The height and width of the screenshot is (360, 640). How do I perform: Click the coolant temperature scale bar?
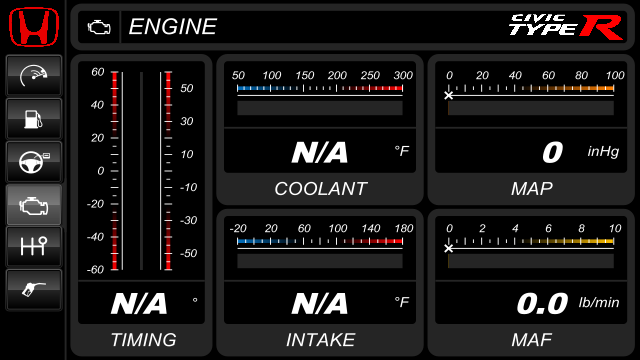pos(320,89)
